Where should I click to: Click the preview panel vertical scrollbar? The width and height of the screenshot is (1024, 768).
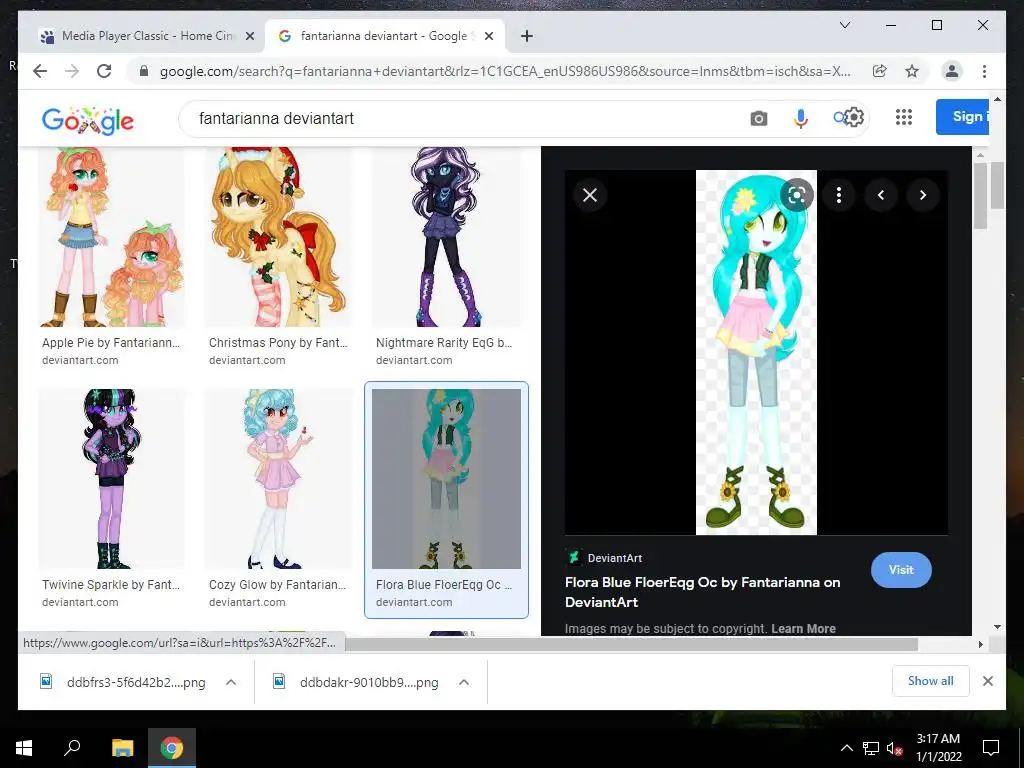click(x=980, y=196)
